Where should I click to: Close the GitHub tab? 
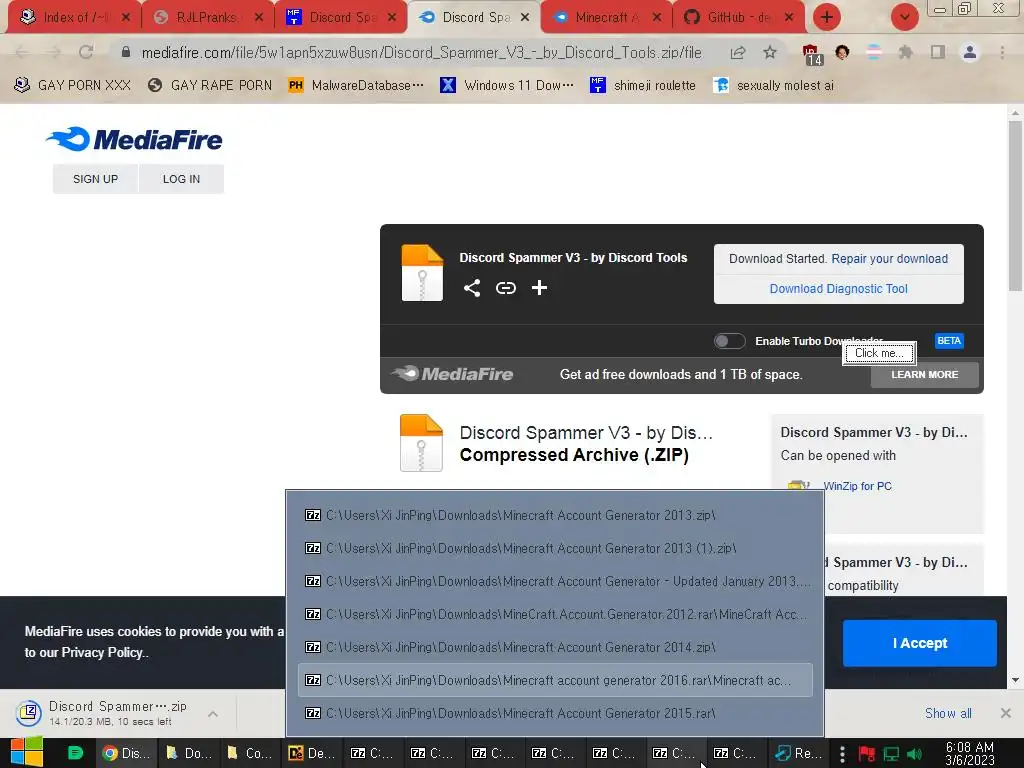click(789, 17)
